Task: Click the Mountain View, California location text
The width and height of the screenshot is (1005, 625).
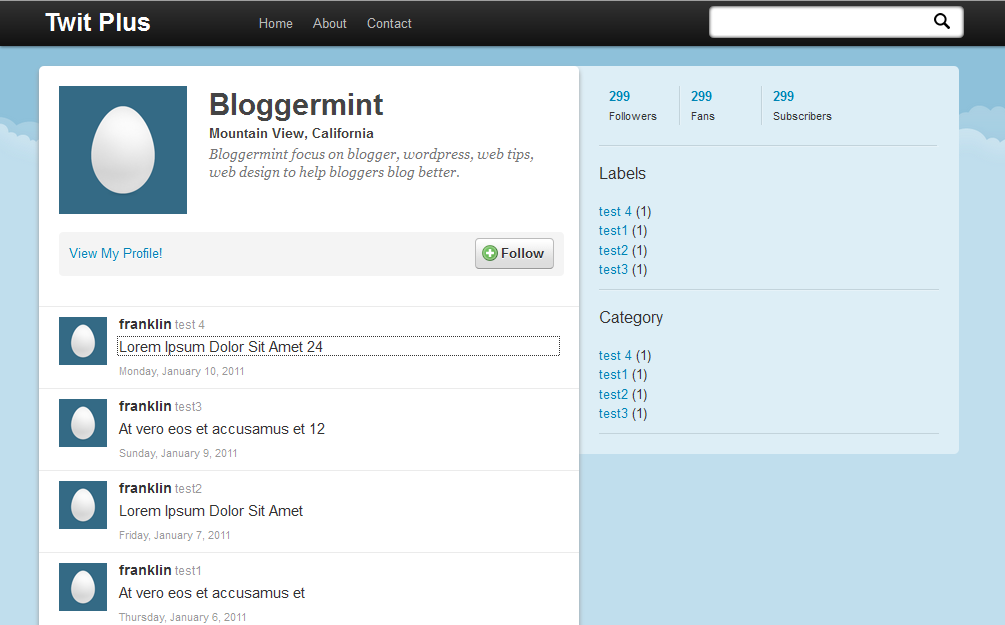Action: pyautogui.click(x=291, y=133)
